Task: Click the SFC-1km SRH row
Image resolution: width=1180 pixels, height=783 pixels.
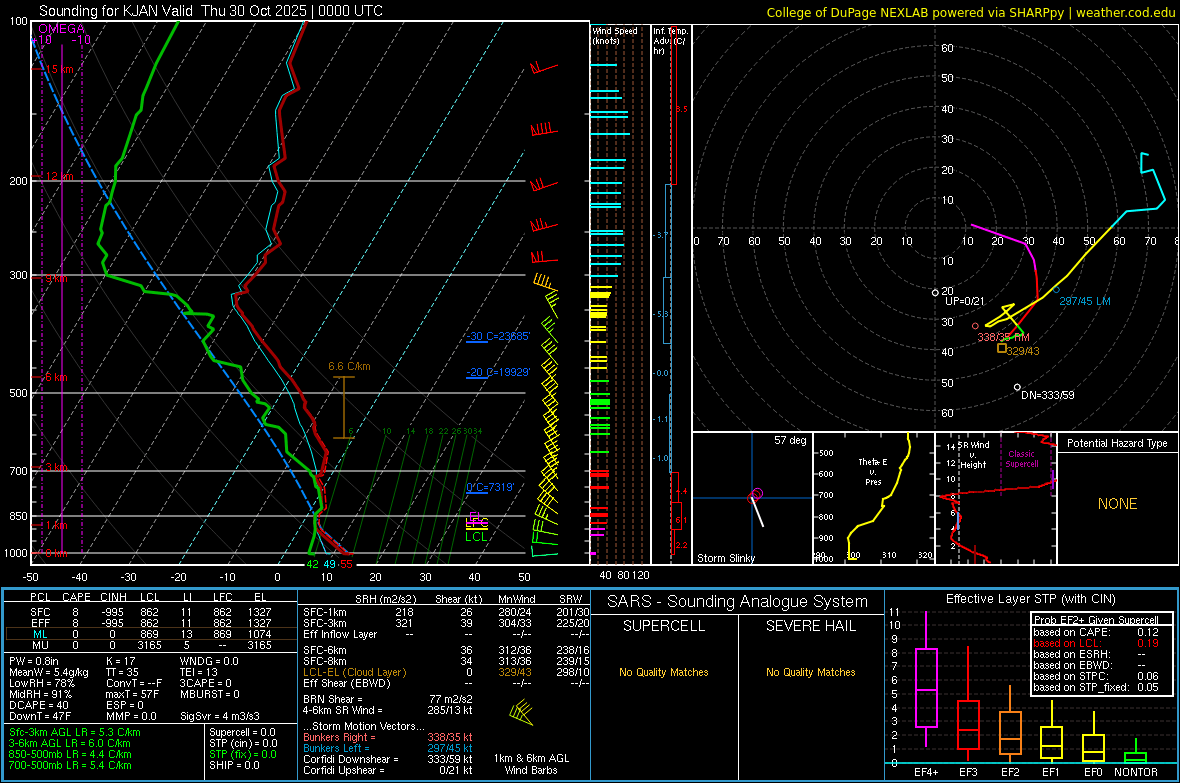Action: [446, 613]
